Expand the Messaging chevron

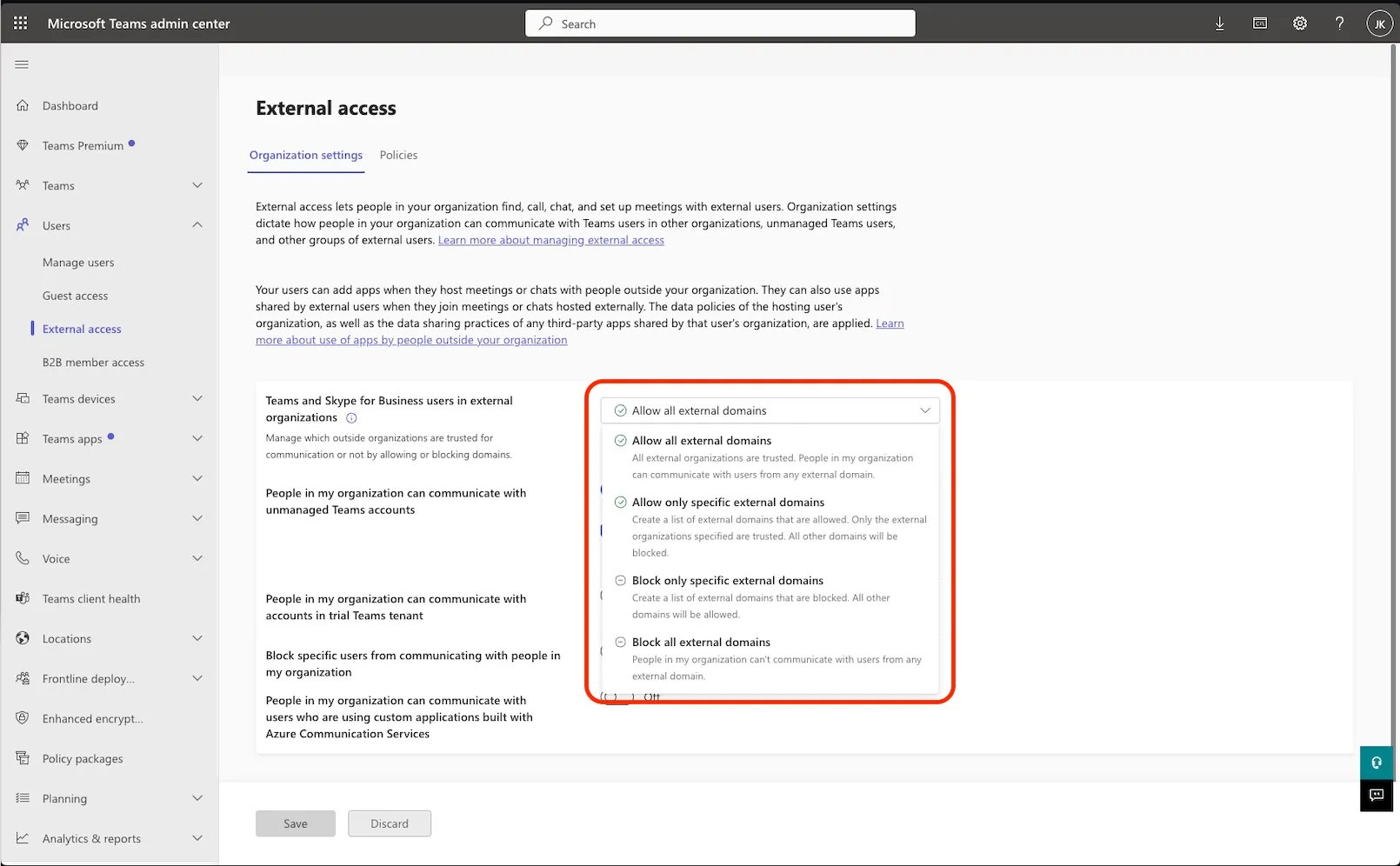pyautogui.click(x=197, y=518)
